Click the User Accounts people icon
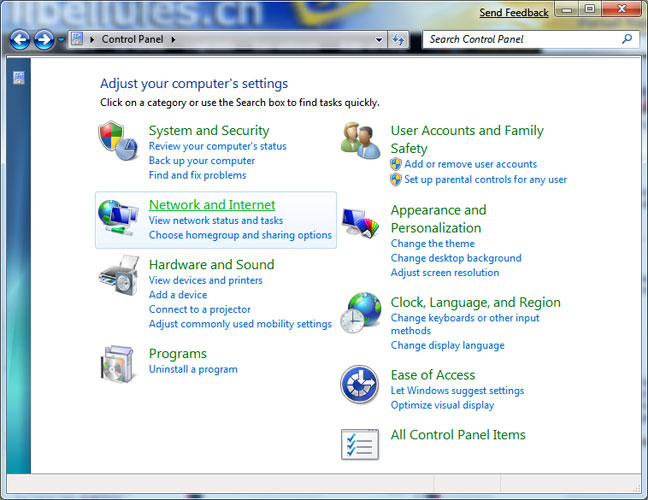The image size is (648, 500). click(360, 140)
